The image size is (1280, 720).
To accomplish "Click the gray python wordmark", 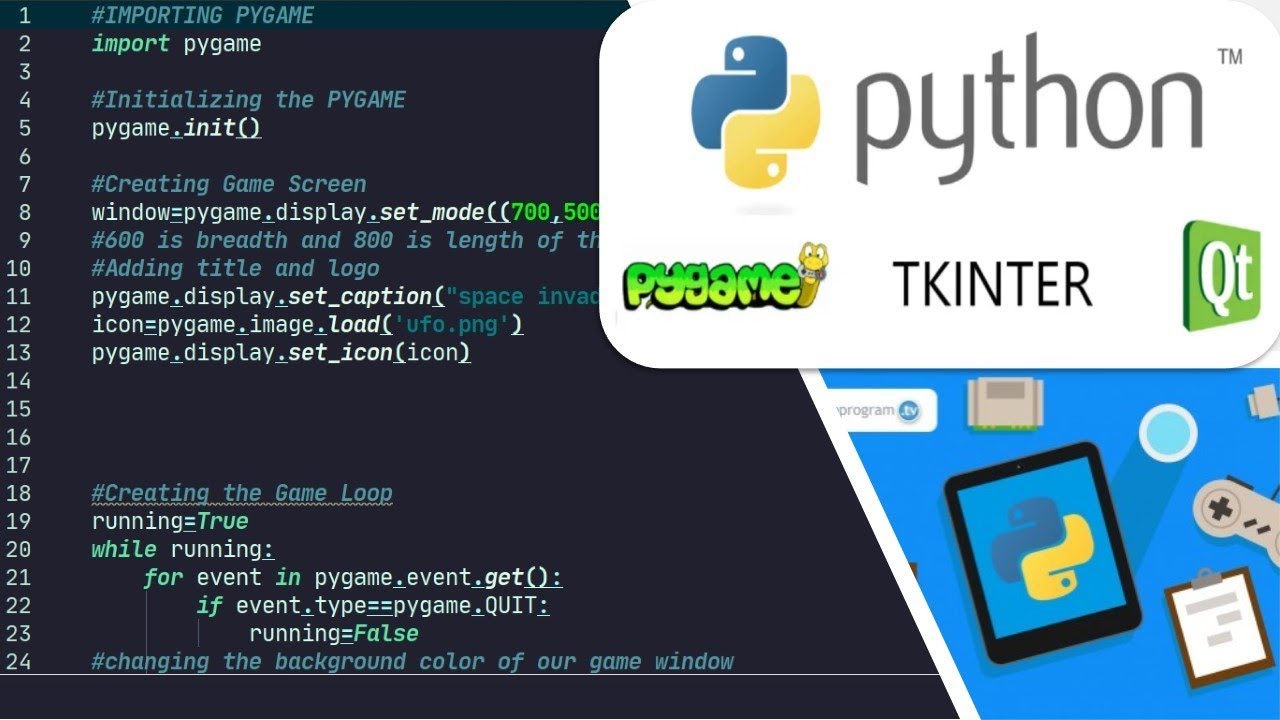I will (x=1030, y=110).
